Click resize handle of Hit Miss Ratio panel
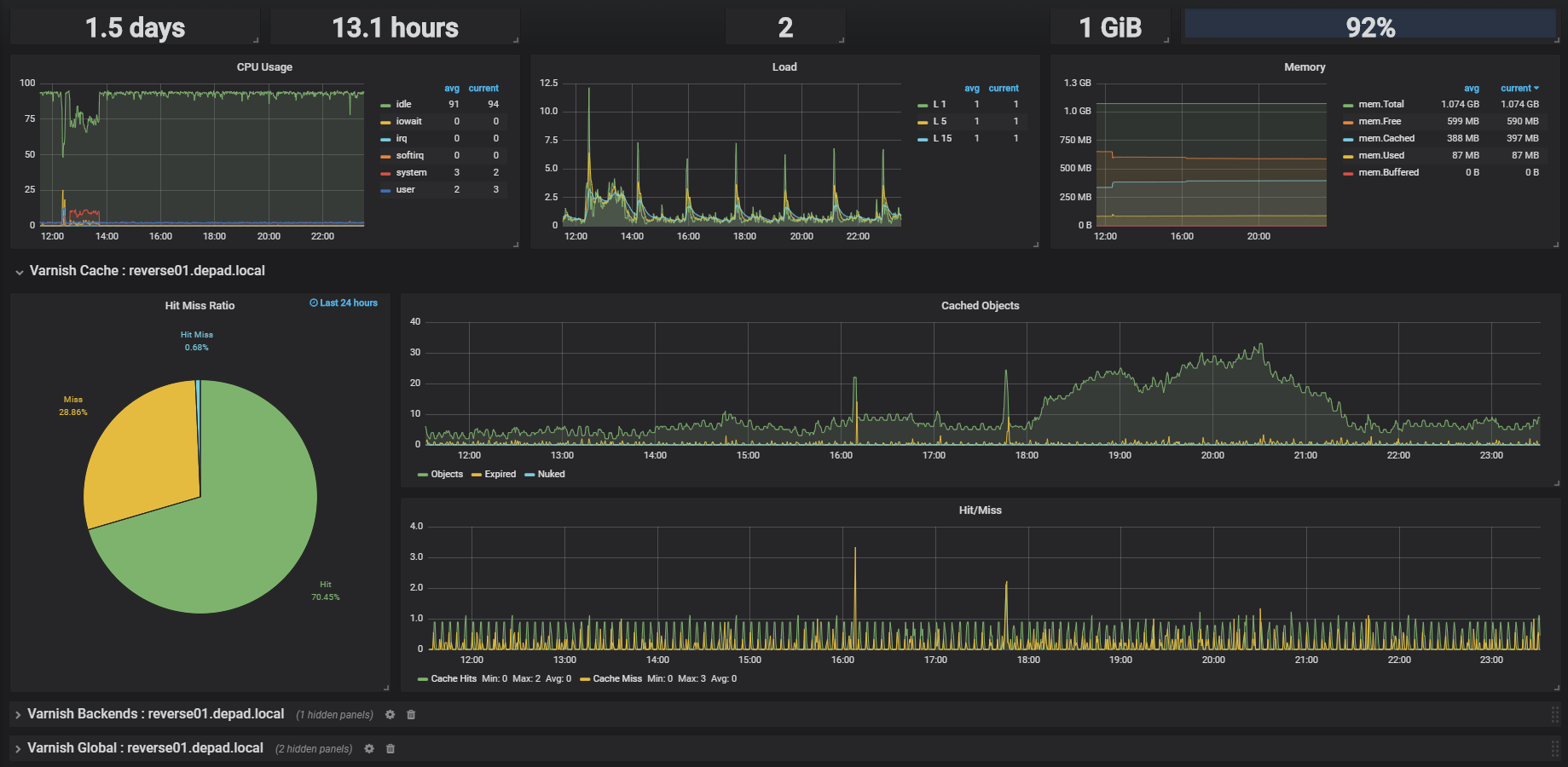 [386, 687]
